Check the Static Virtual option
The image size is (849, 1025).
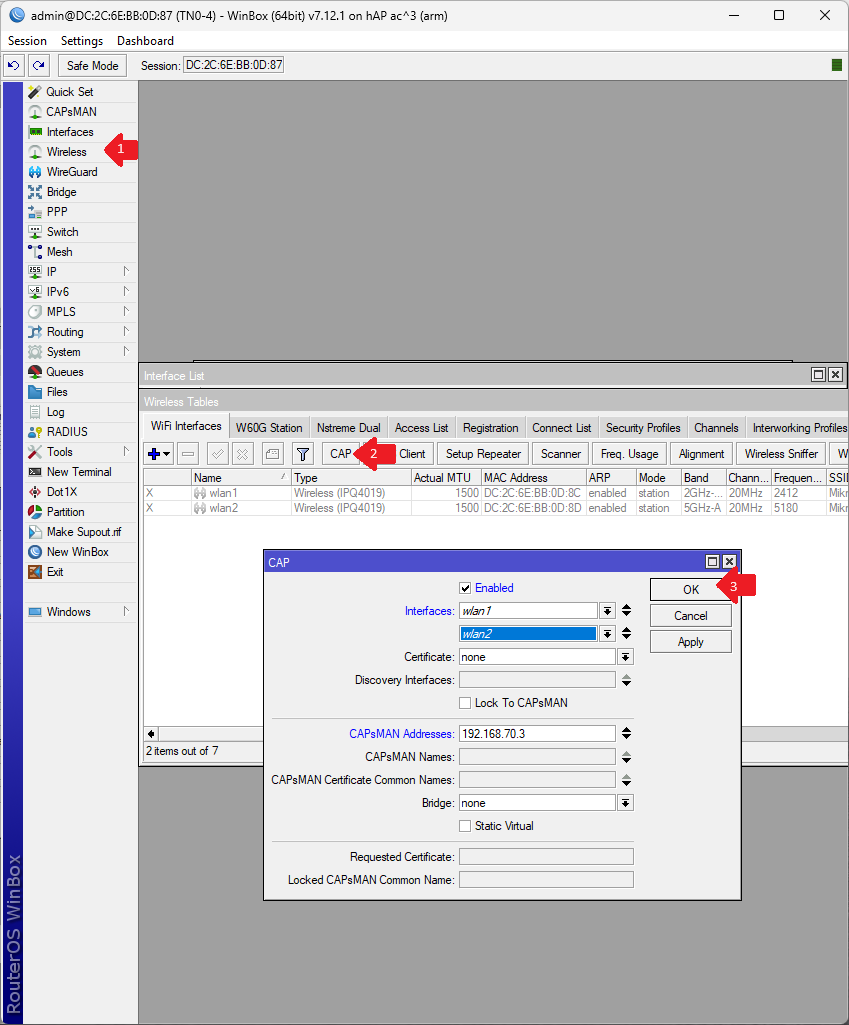pyautogui.click(x=464, y=825)
